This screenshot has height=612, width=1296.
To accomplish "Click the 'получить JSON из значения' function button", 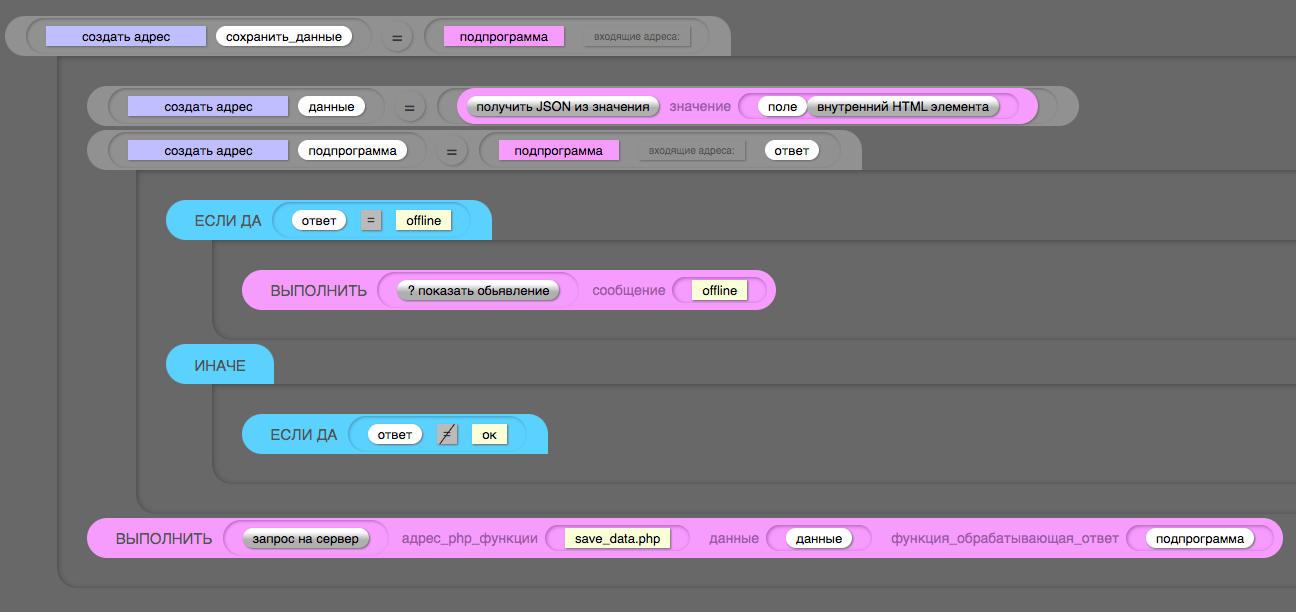I will coord(564,106).
